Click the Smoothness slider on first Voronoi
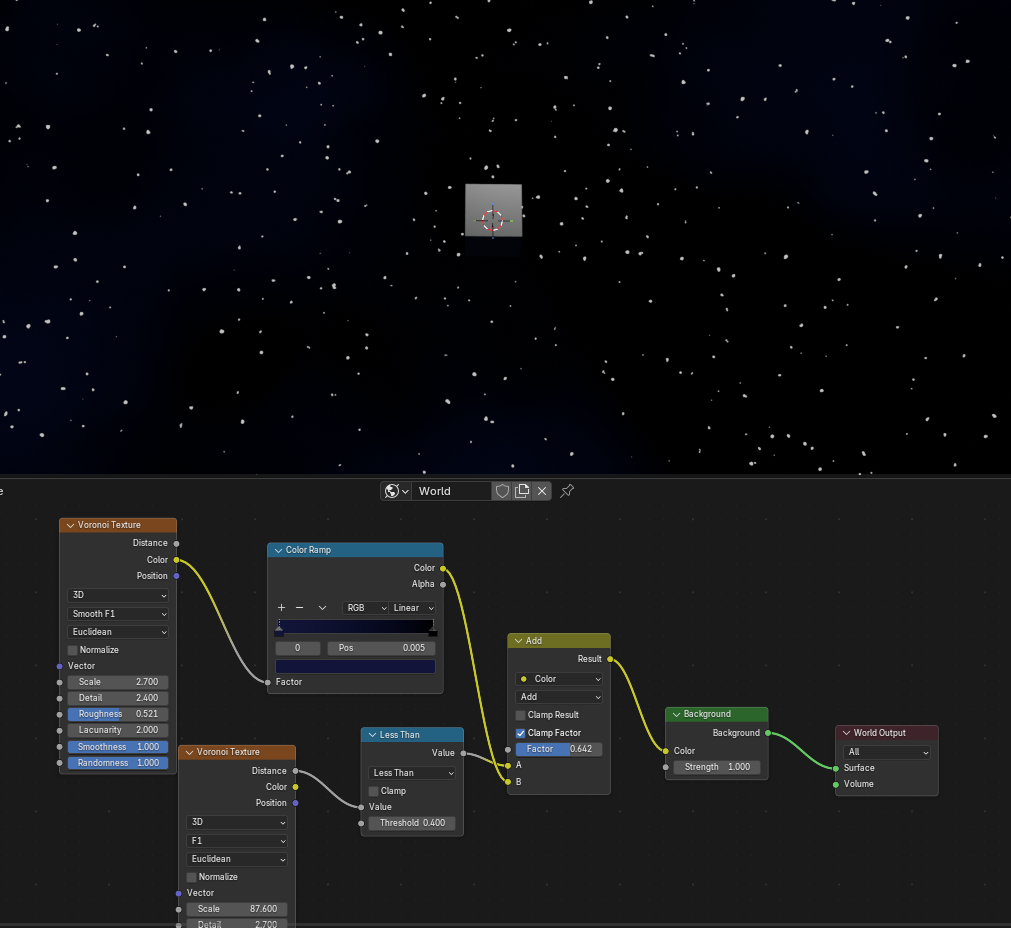This screenshot has height=928, width=1011. (x=118, y=747)
